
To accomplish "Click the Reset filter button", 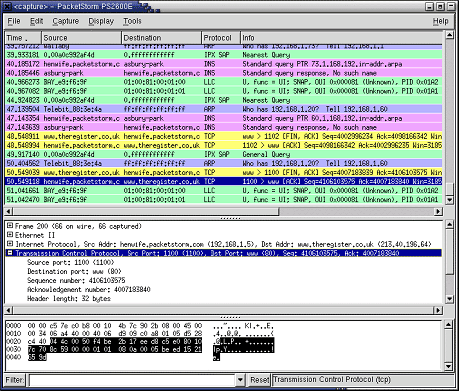I will point(260,380).
